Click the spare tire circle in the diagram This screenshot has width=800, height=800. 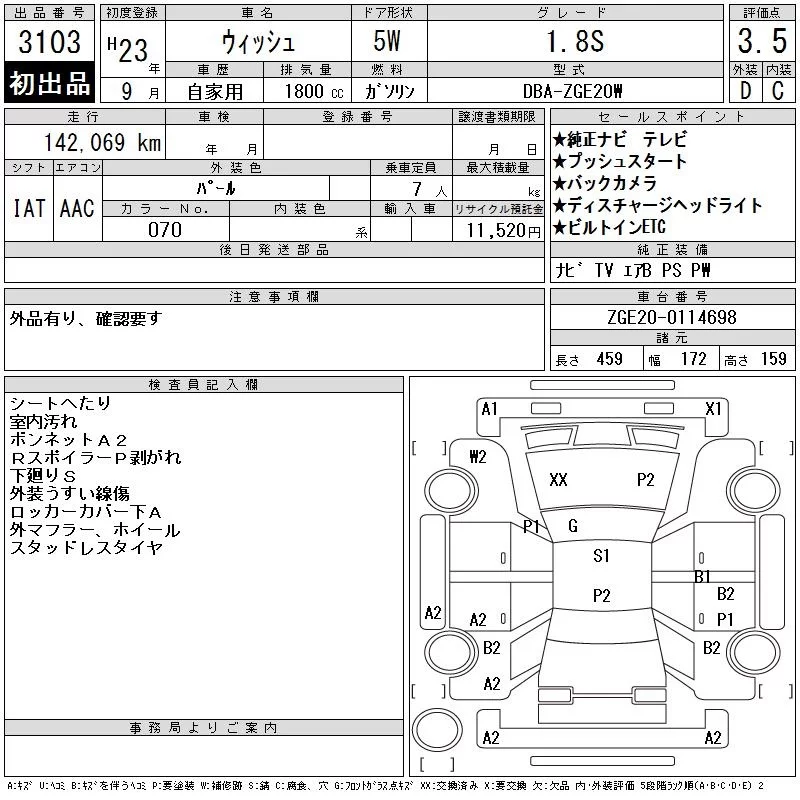click(437, 730)
